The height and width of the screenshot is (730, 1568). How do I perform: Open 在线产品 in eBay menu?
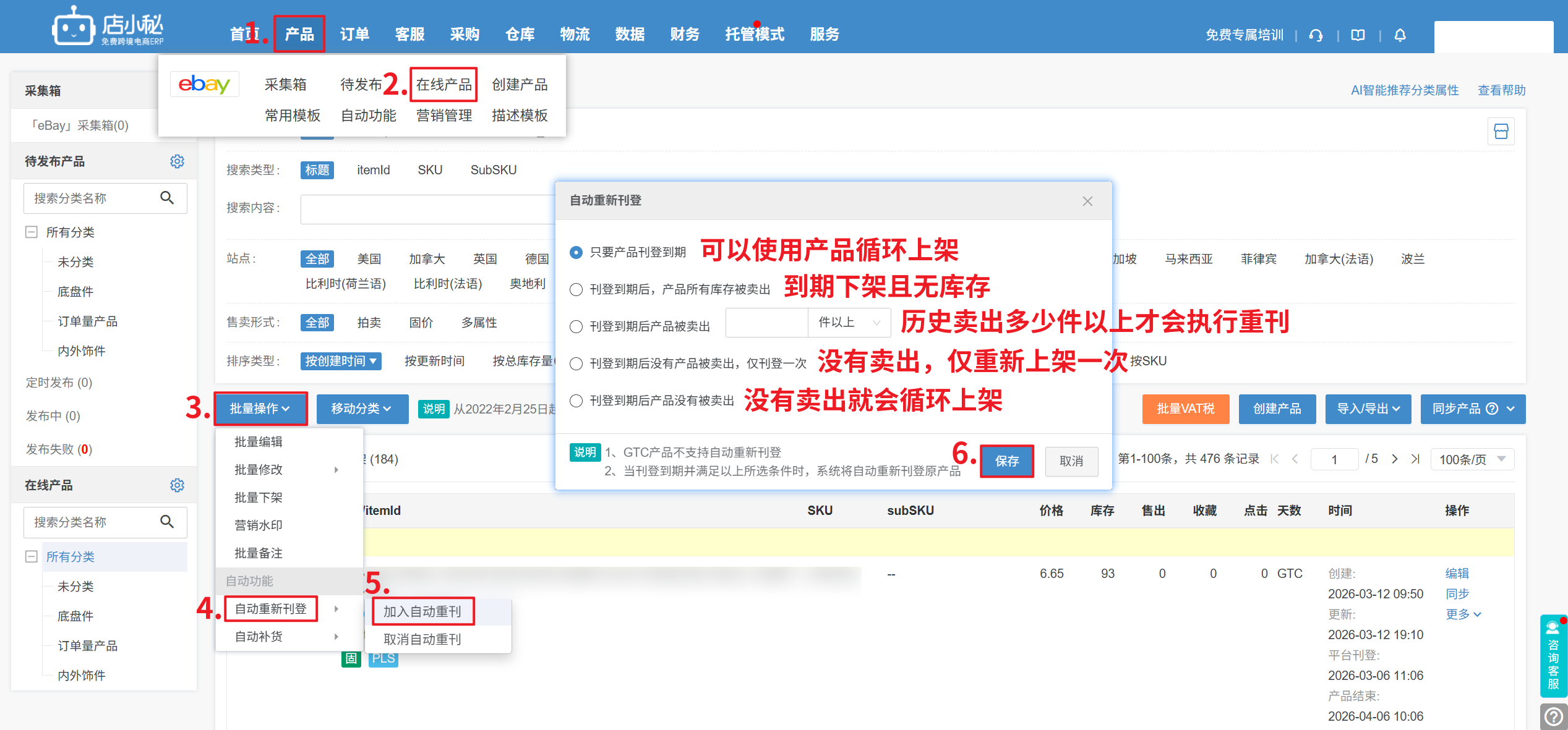click(443, 85)
